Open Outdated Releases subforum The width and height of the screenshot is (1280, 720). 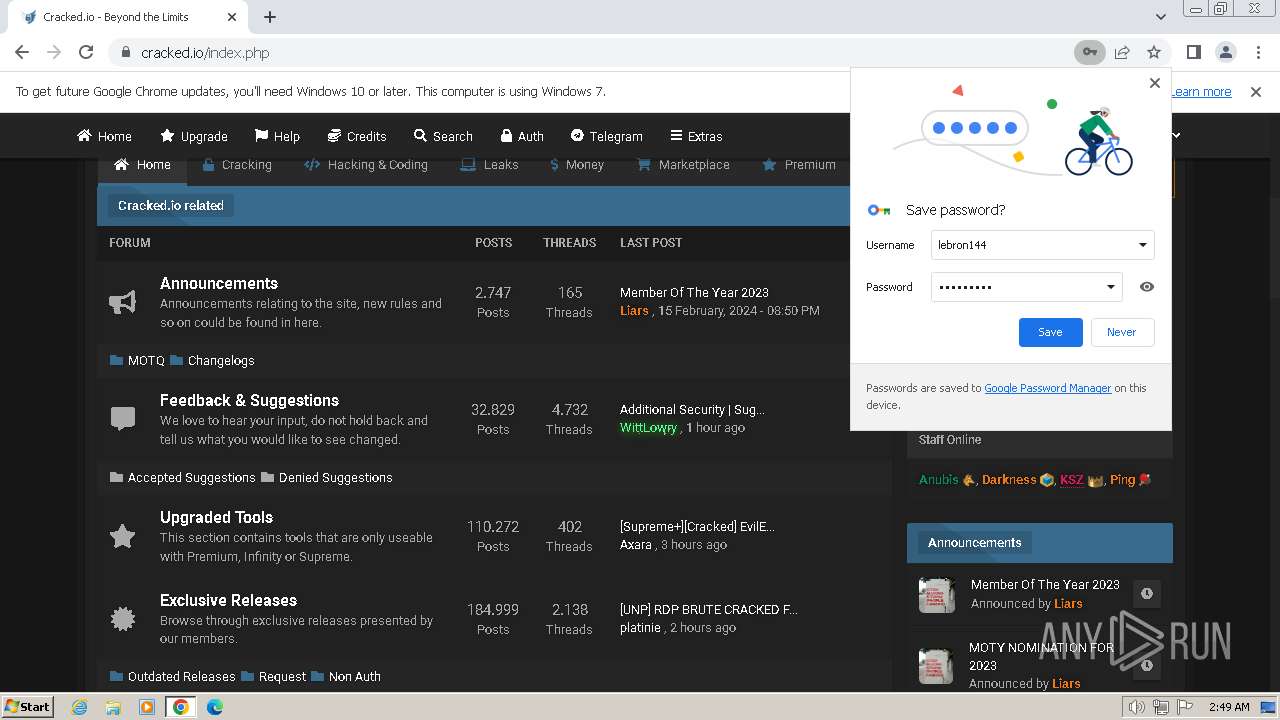point(181,676)
